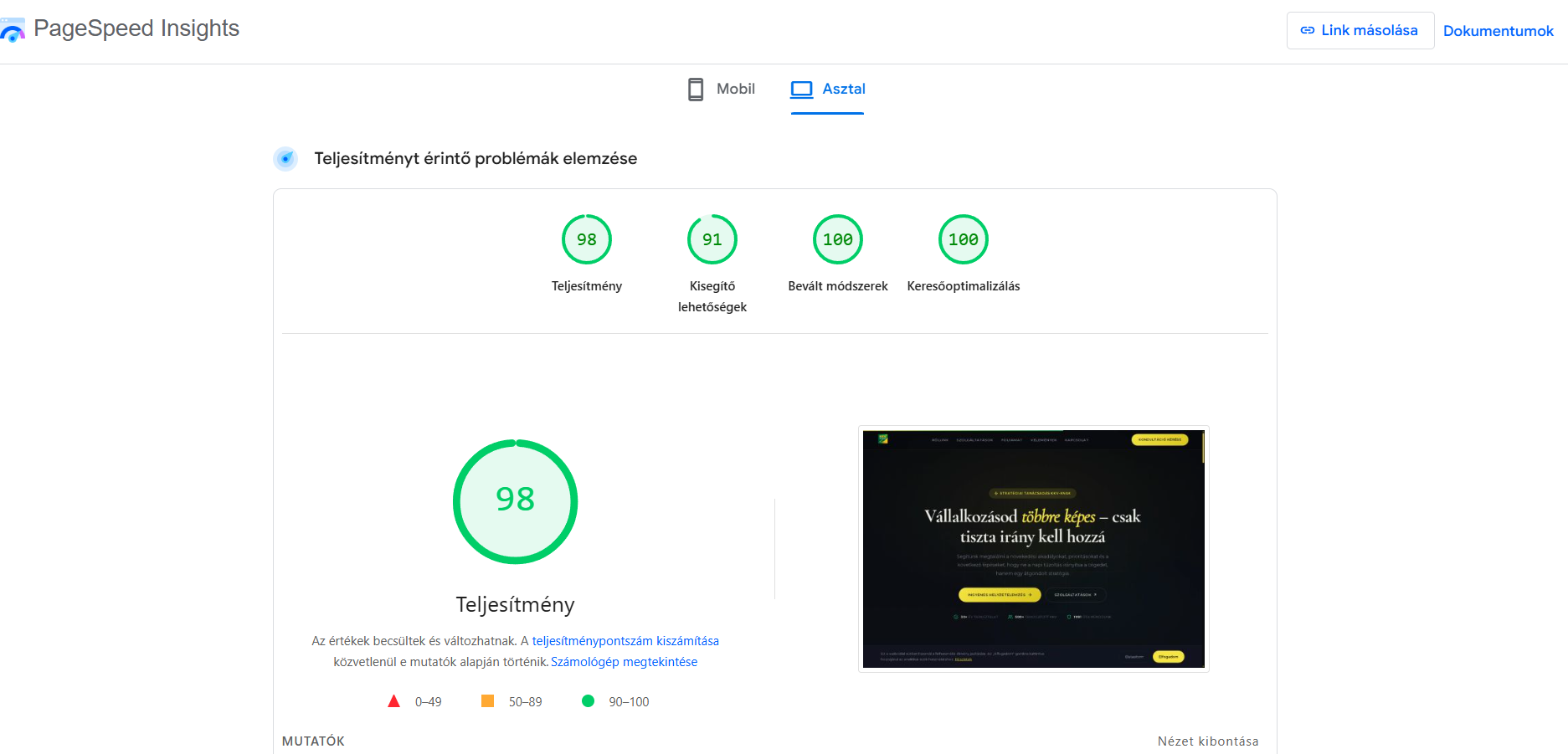Click the red triangle 0–49 legend marker
Viewport: 1568px width, 754px height.
[x=394, y=701]
